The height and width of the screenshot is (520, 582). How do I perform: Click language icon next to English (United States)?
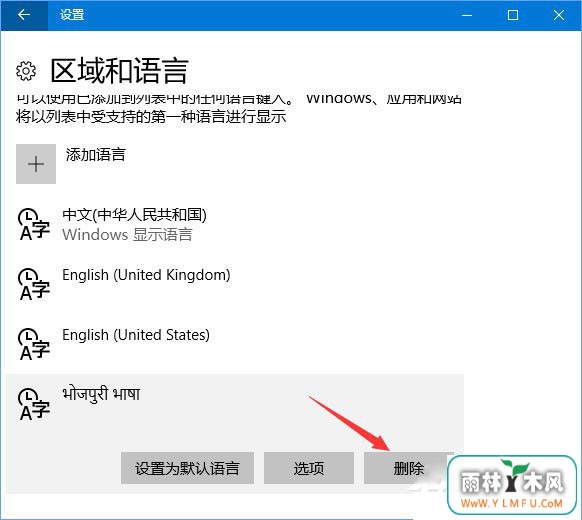coord(34,344)
